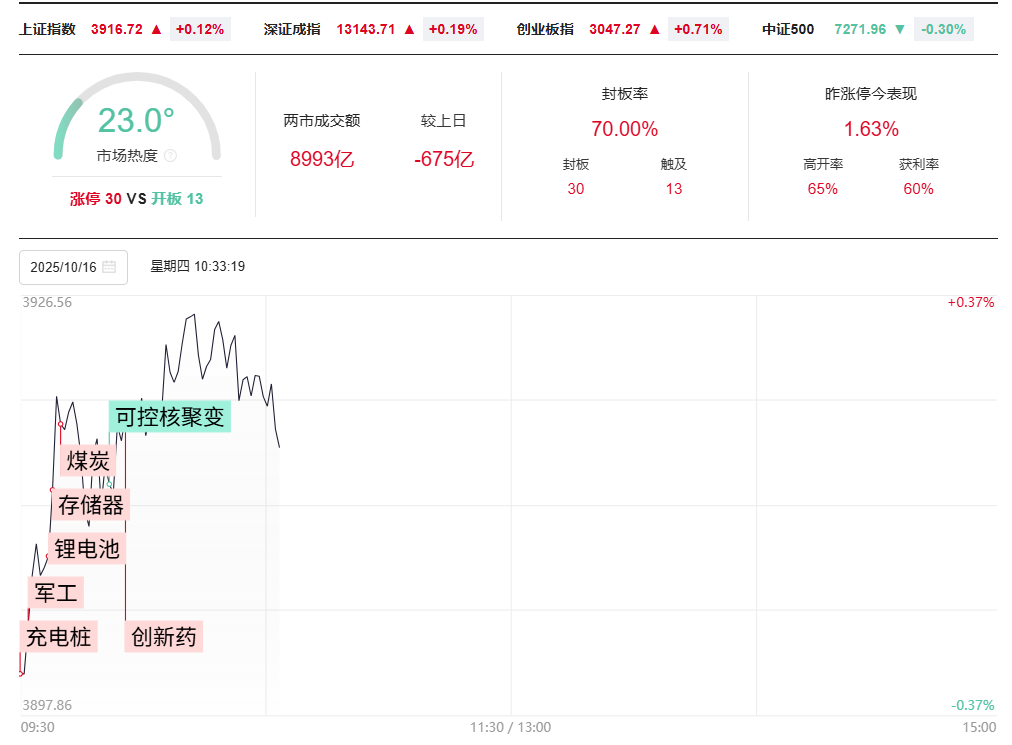Screen dimensions: 1012x745
Task: Click the 存储器 sector label
Action: tap(91, 505)
